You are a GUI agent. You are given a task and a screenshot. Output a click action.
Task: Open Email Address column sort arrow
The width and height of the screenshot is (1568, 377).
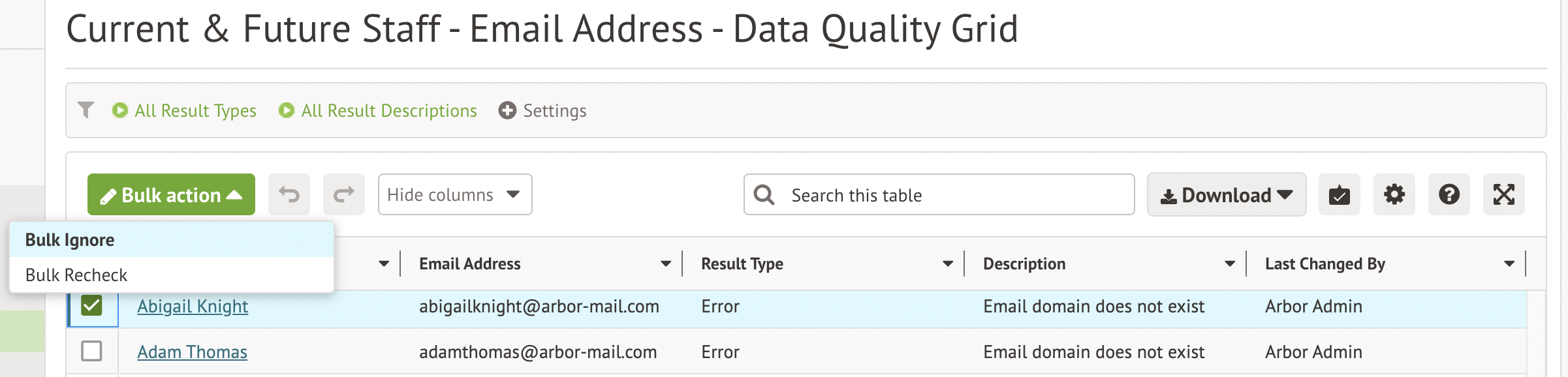665,264
